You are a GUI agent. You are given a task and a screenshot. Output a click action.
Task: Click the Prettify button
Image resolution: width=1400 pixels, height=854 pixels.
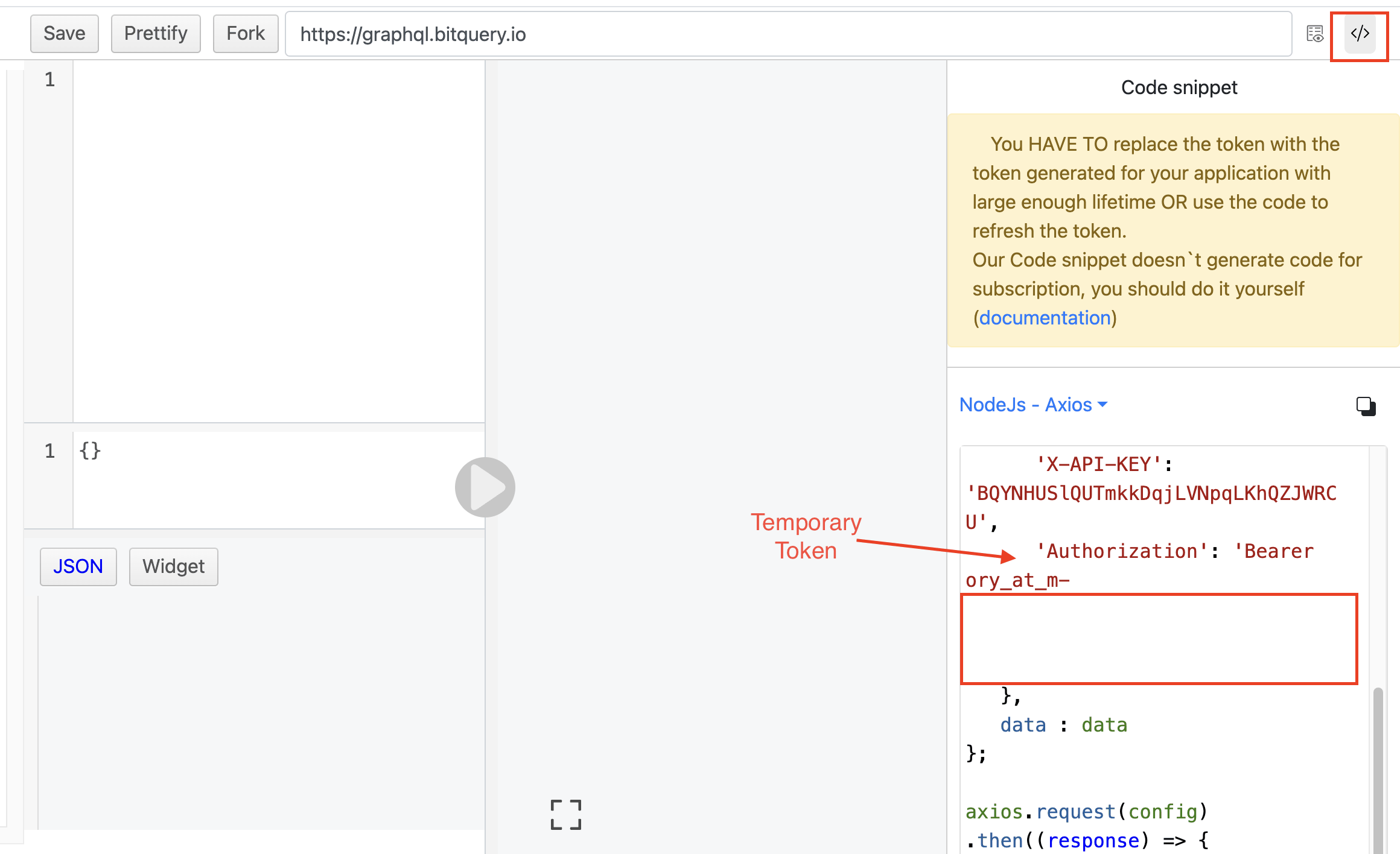click(x=156, y=34)
